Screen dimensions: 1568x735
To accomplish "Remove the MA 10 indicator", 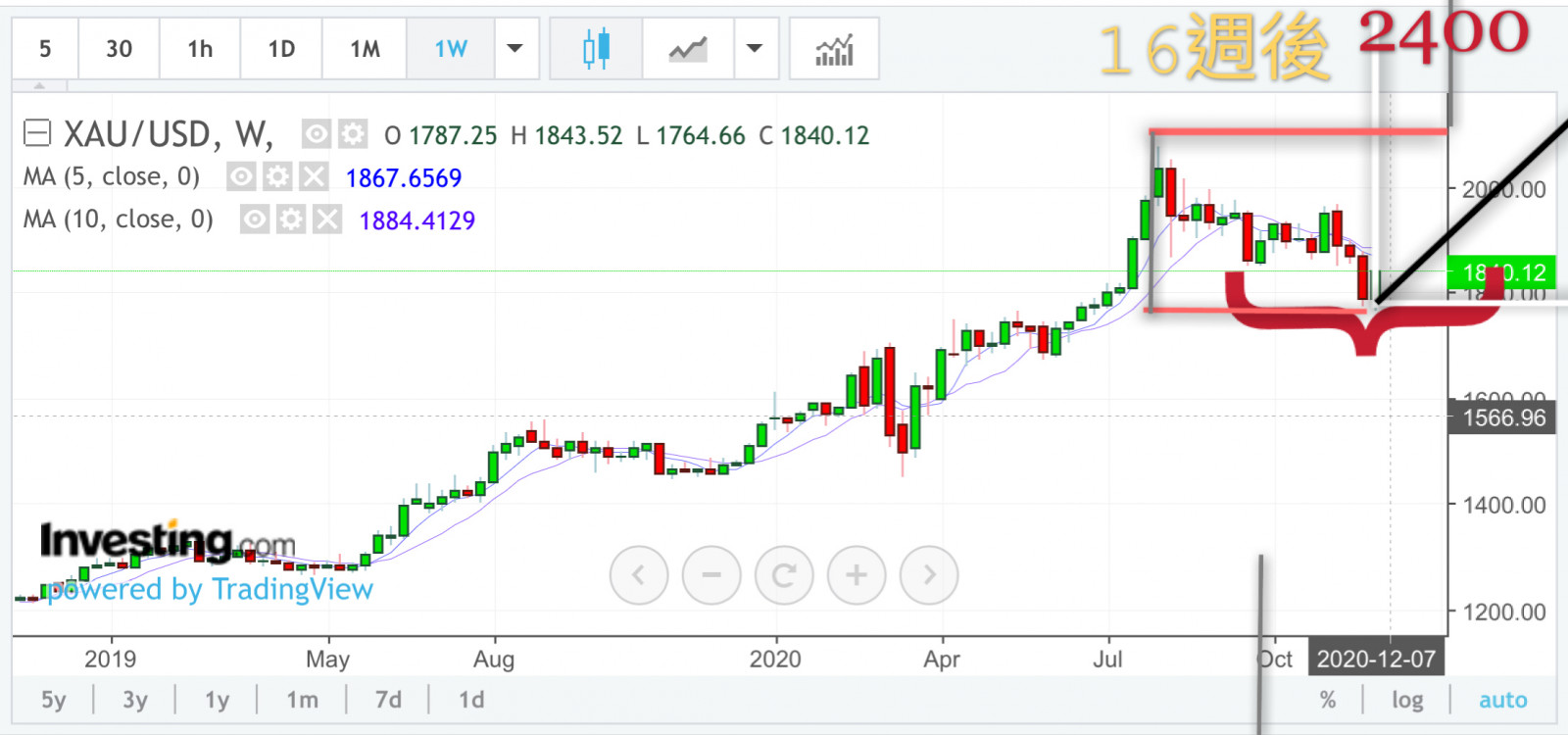I will point(327,220).
